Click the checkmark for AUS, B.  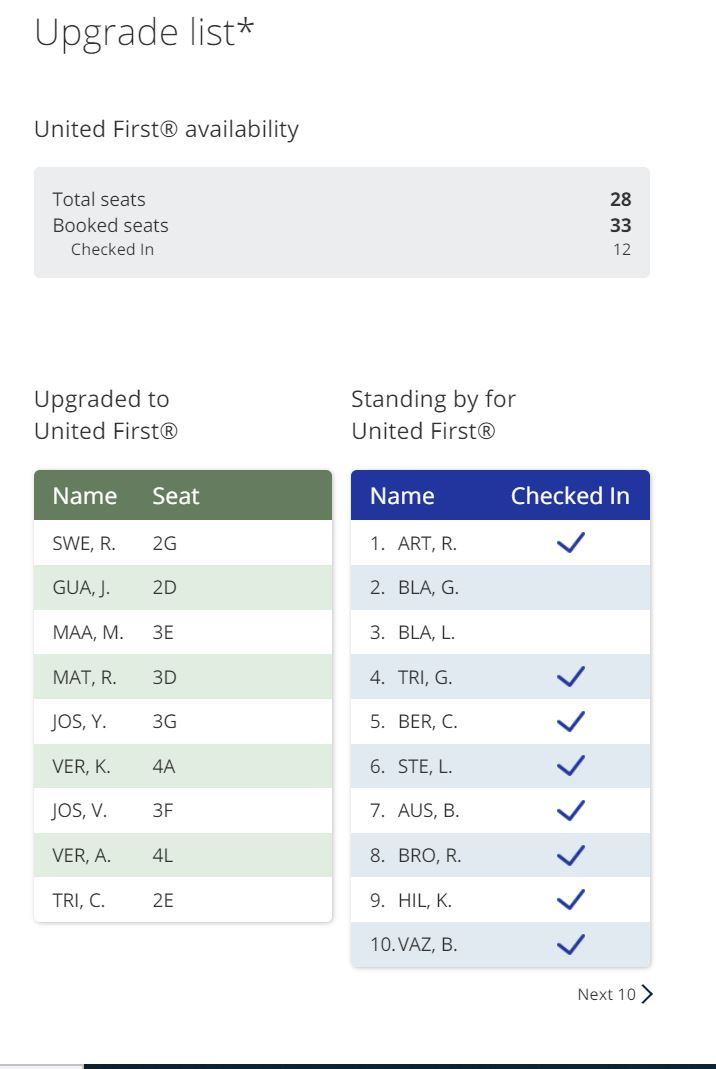[x=570, y=810]
